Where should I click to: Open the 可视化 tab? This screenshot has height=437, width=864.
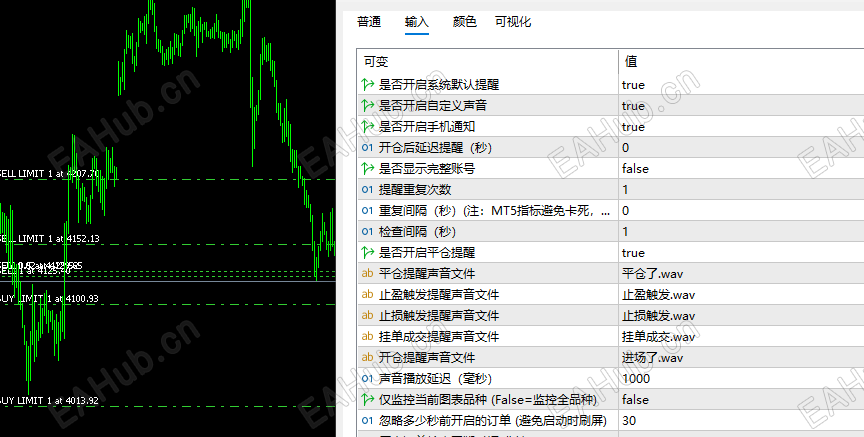tap(513, 22)
